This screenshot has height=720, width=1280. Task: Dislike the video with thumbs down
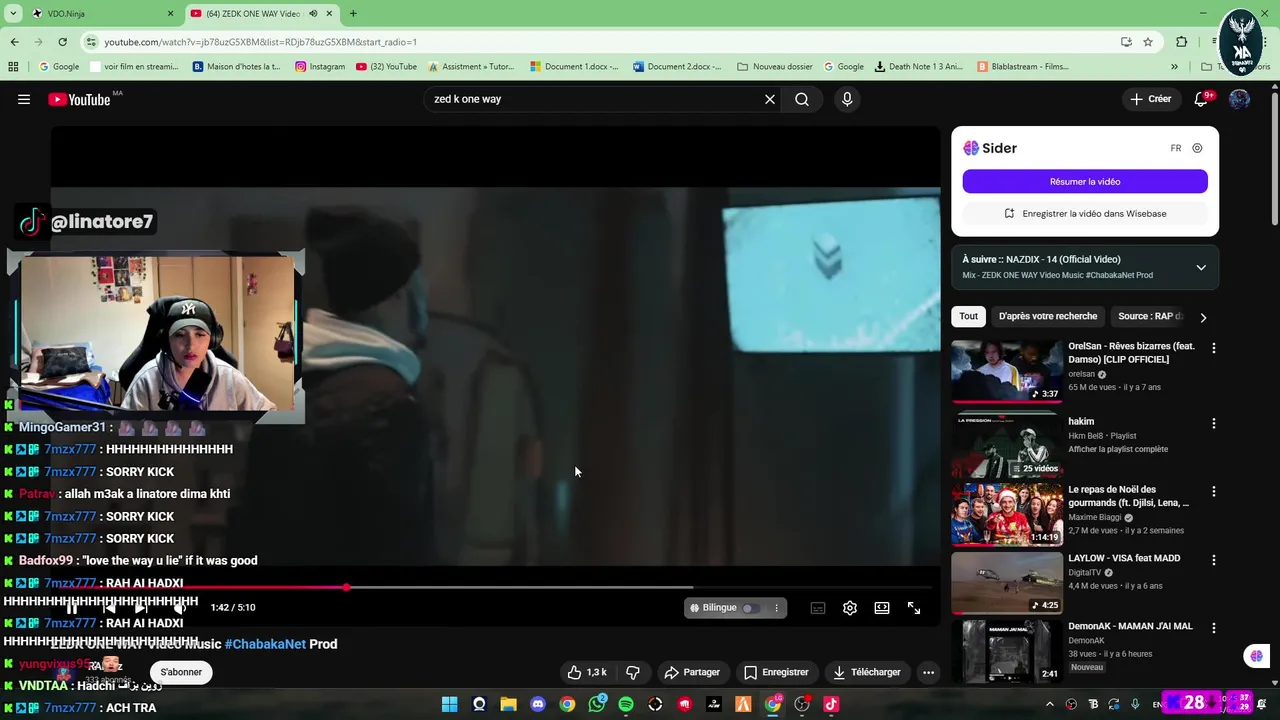[632, 672]
